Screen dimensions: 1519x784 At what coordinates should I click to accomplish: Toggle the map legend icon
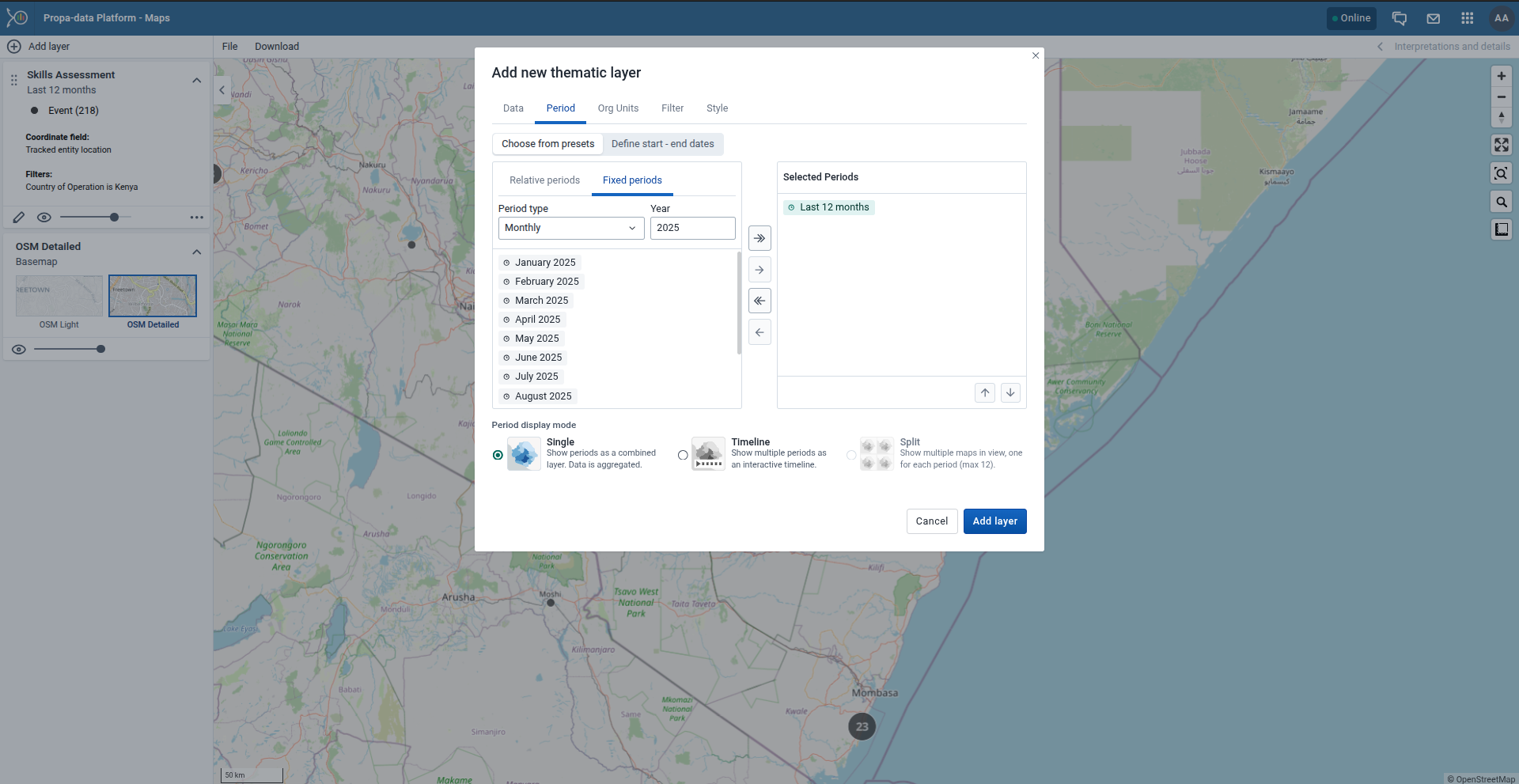click(1501, 229)
